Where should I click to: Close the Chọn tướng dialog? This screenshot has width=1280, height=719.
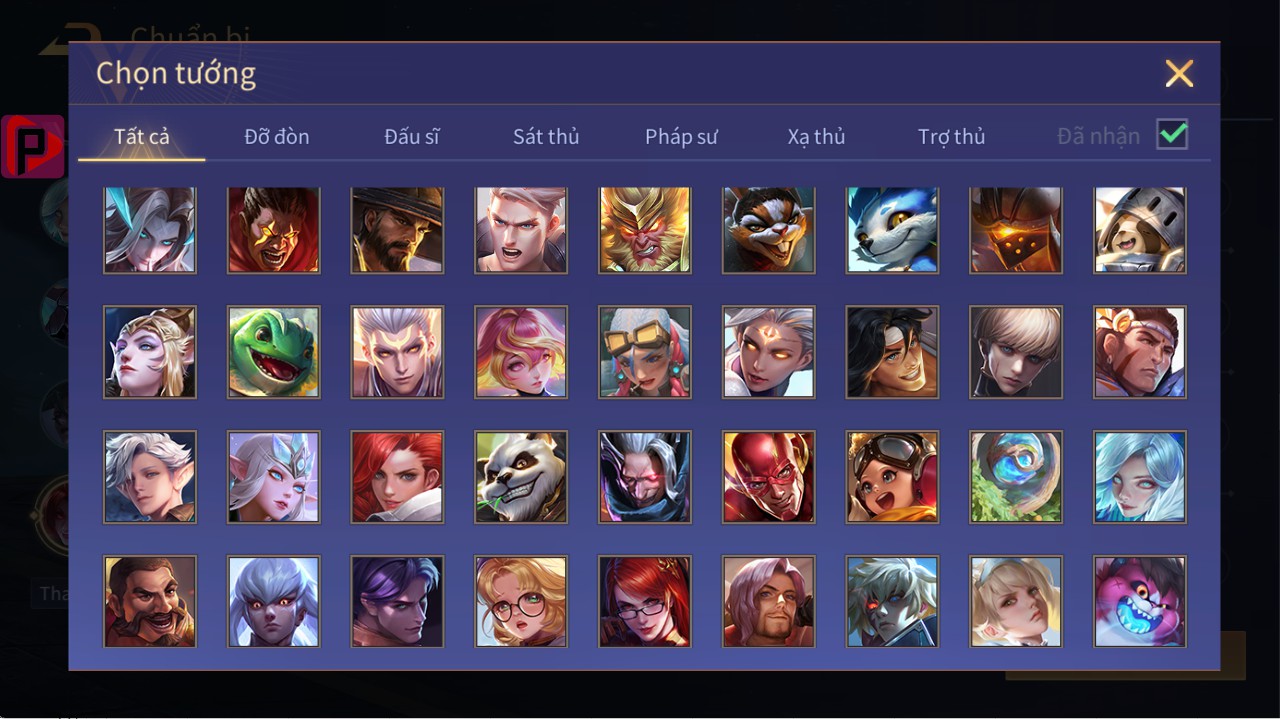click(1179, 73)
